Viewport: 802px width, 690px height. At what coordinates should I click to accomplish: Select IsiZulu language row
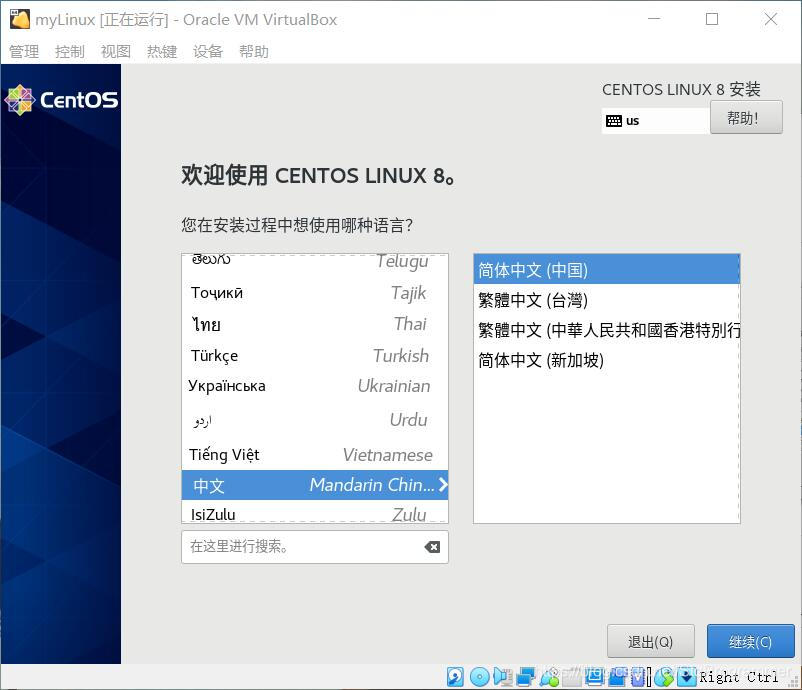coord(315,513)
